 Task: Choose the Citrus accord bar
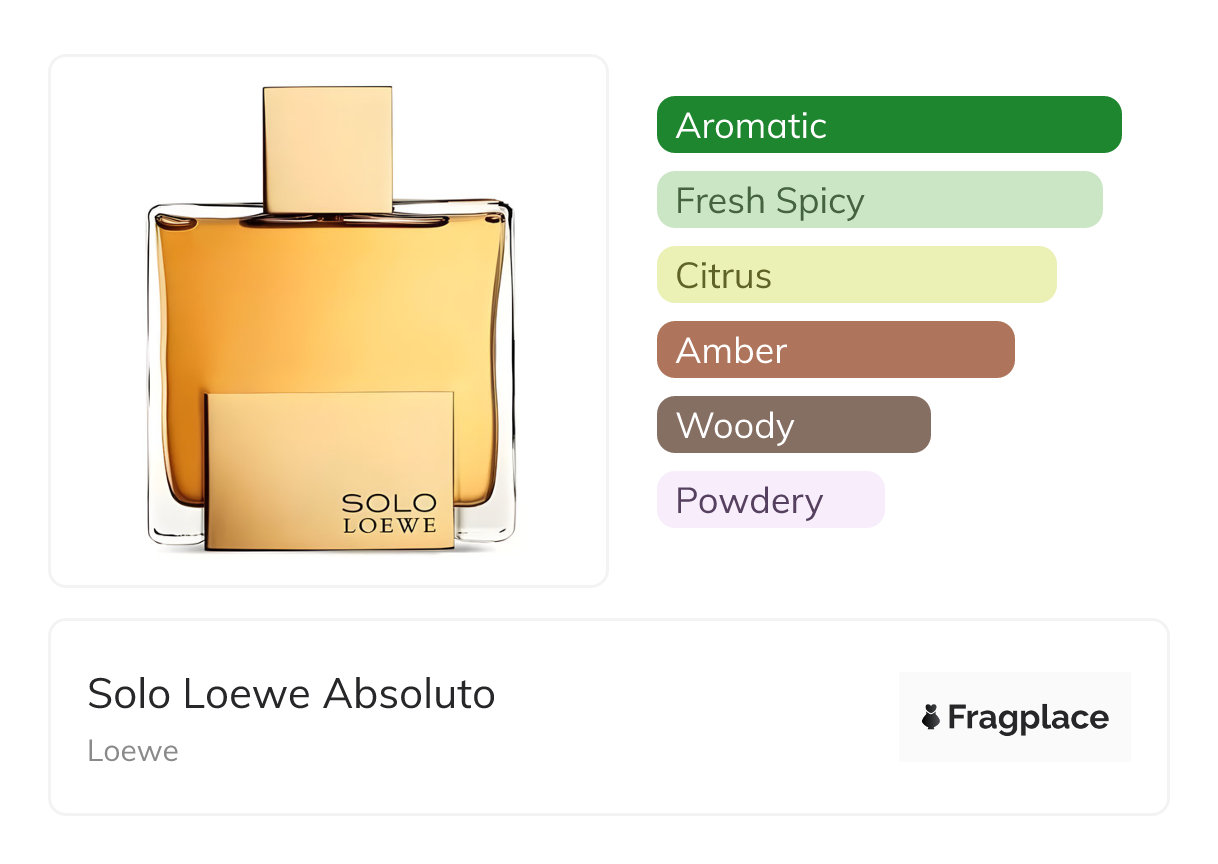coord(856,275)
